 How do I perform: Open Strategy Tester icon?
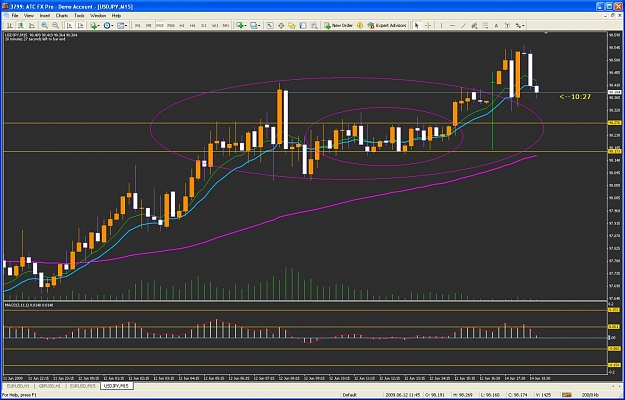click(314, 25)
